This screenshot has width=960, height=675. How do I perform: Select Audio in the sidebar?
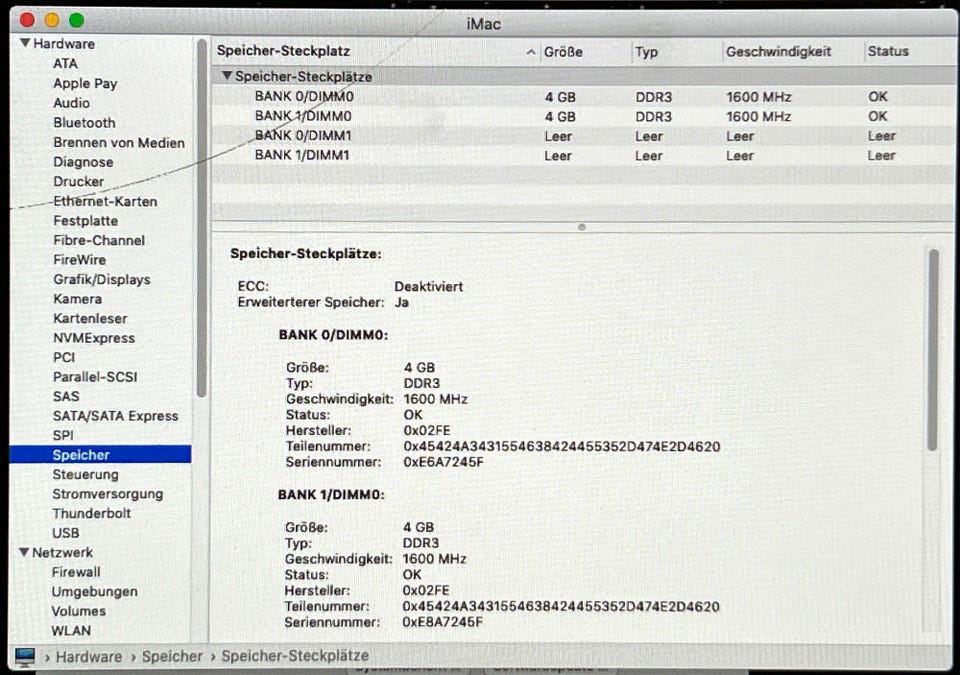[x=72, y=103]
